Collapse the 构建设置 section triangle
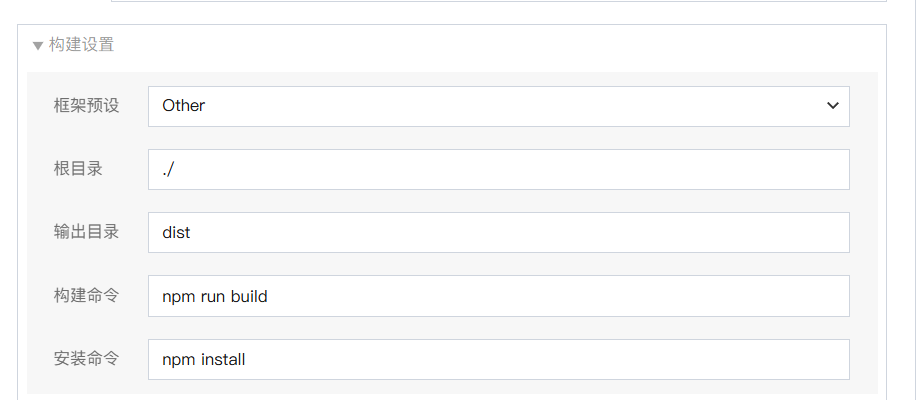Screen dimensions: 921x400 tap(38, 45)
